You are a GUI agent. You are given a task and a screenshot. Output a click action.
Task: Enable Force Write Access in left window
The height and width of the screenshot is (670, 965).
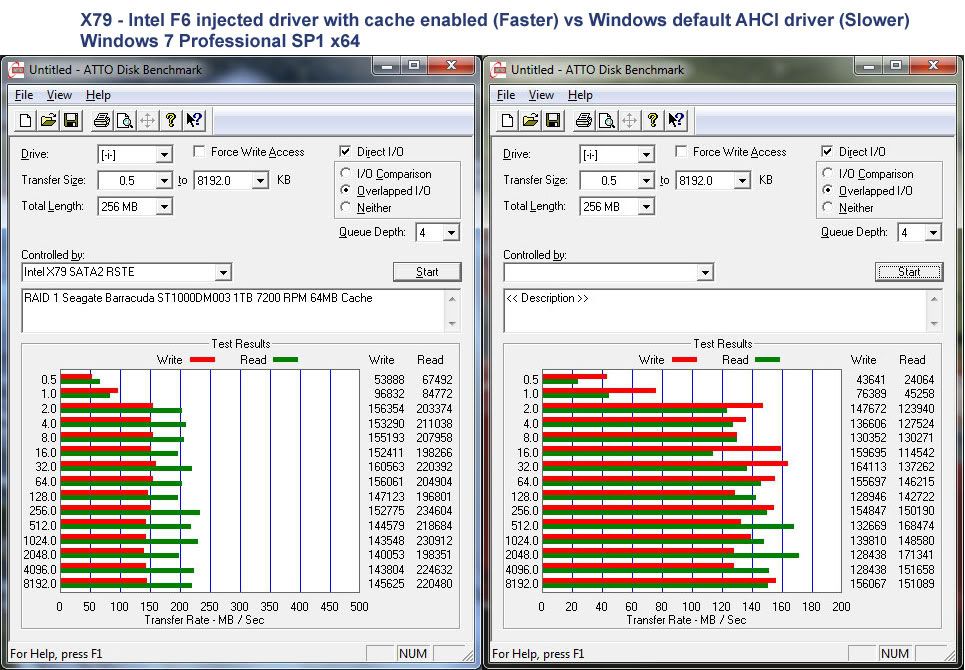[199, 151]
